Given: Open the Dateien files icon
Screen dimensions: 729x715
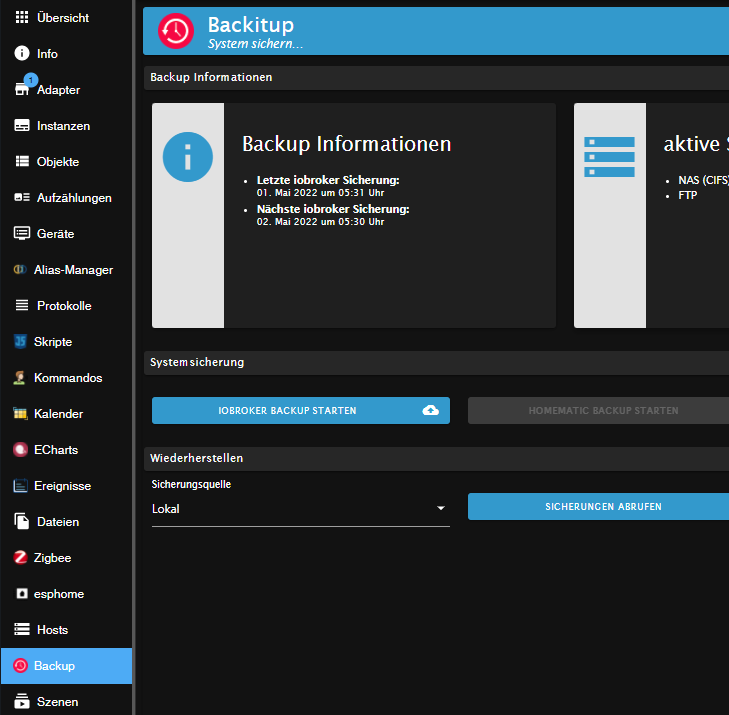Looking at the screenshot, I should point(22,522).
